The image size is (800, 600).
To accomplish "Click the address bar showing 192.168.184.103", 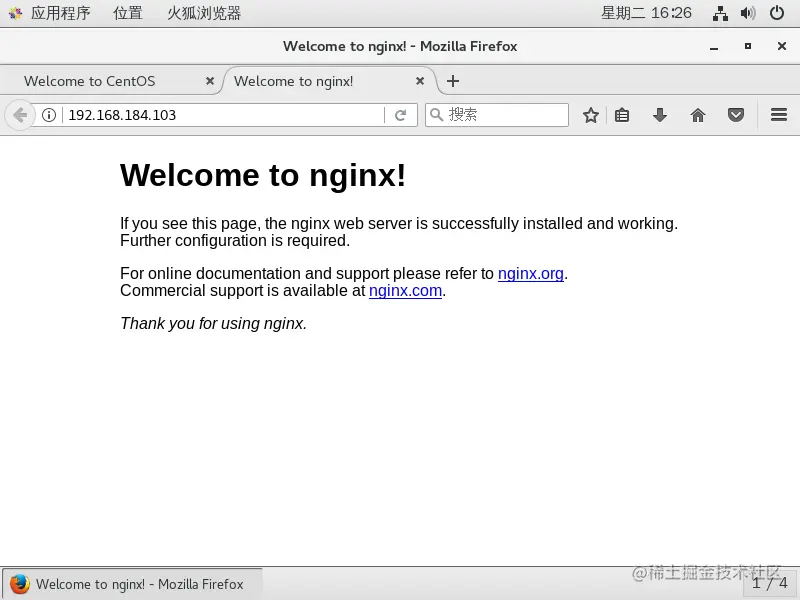I will (223, 115).
